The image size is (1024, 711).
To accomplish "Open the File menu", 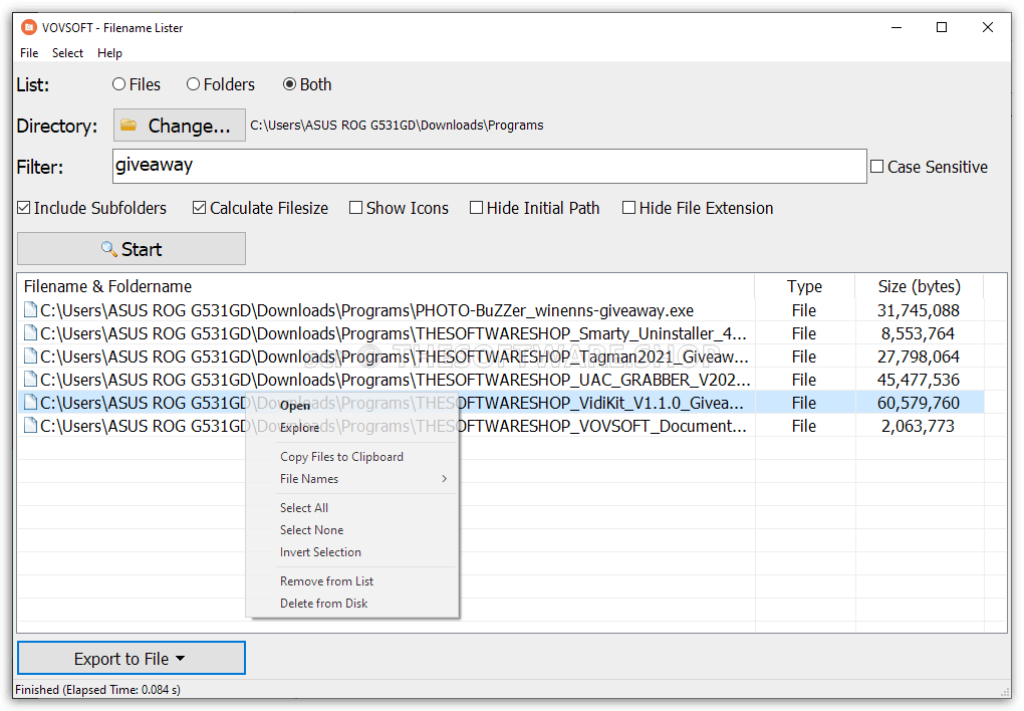I will 29,53.
